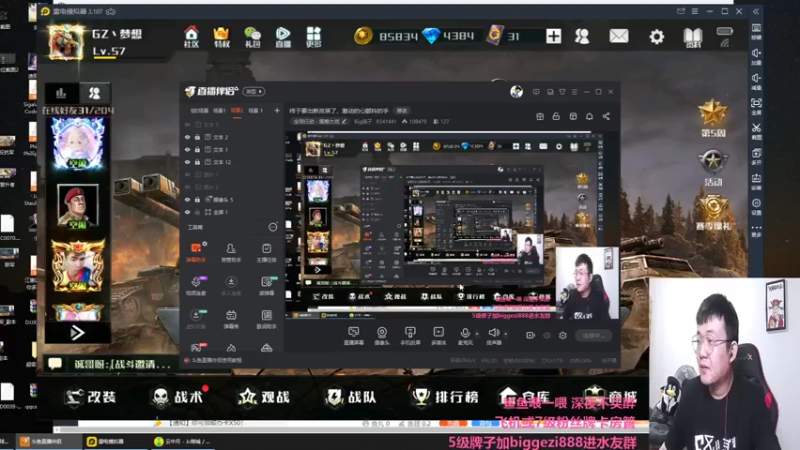Click the 麦克风 microphone icon
The width and height of the screenshot is (800, 450).
click(x=465, y=333)
